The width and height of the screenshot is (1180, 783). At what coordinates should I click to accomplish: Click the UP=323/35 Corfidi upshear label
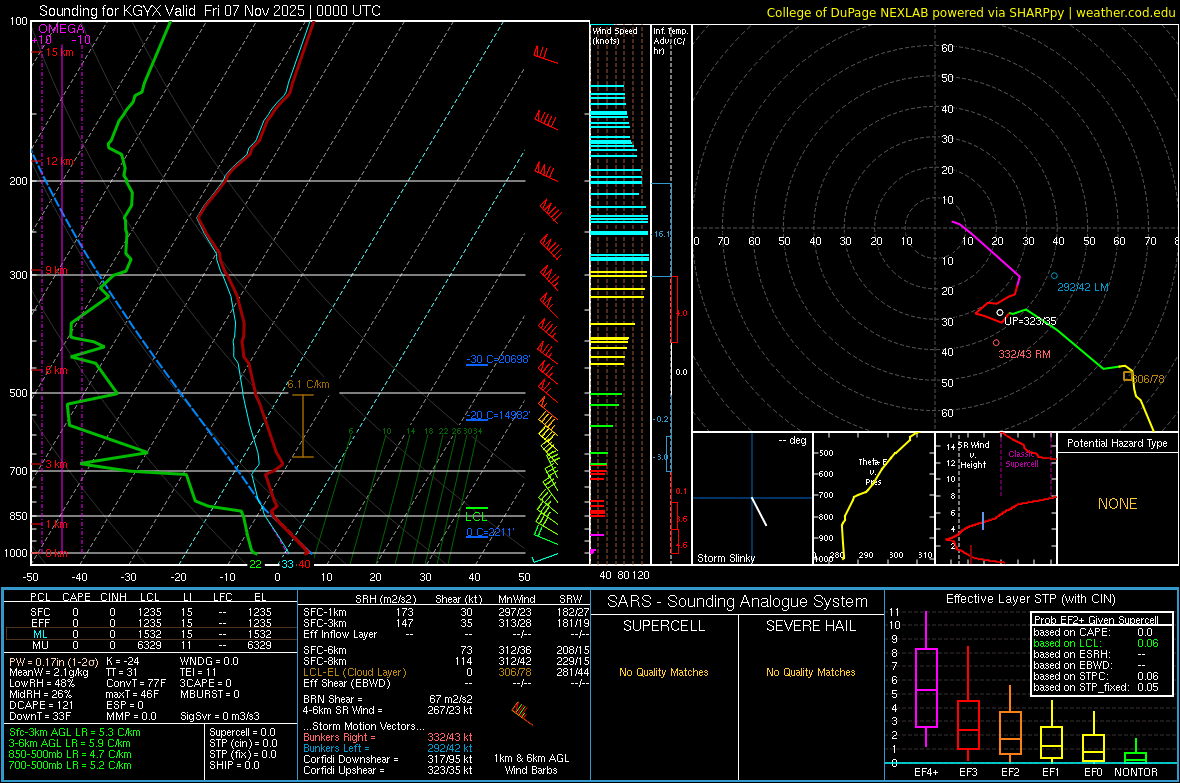point(1030,321)
